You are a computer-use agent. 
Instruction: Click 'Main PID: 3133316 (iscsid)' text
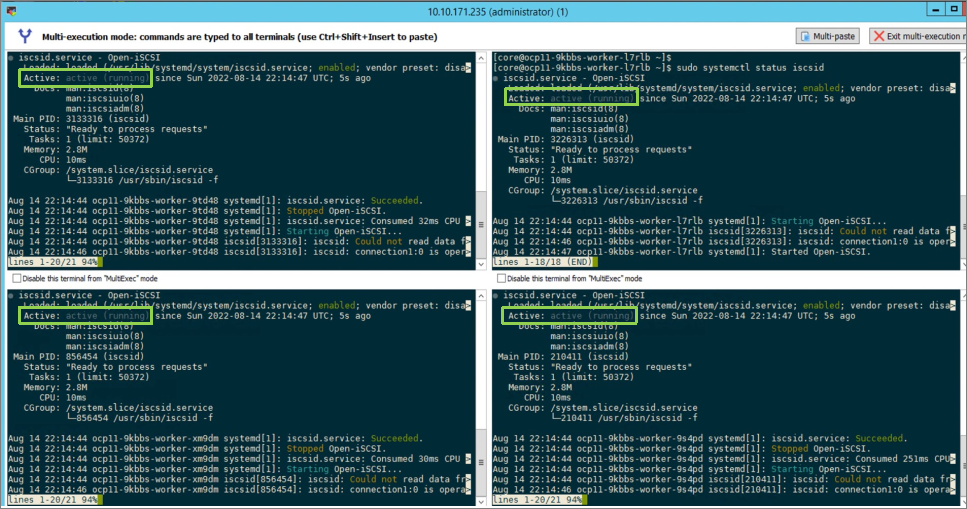78,119
